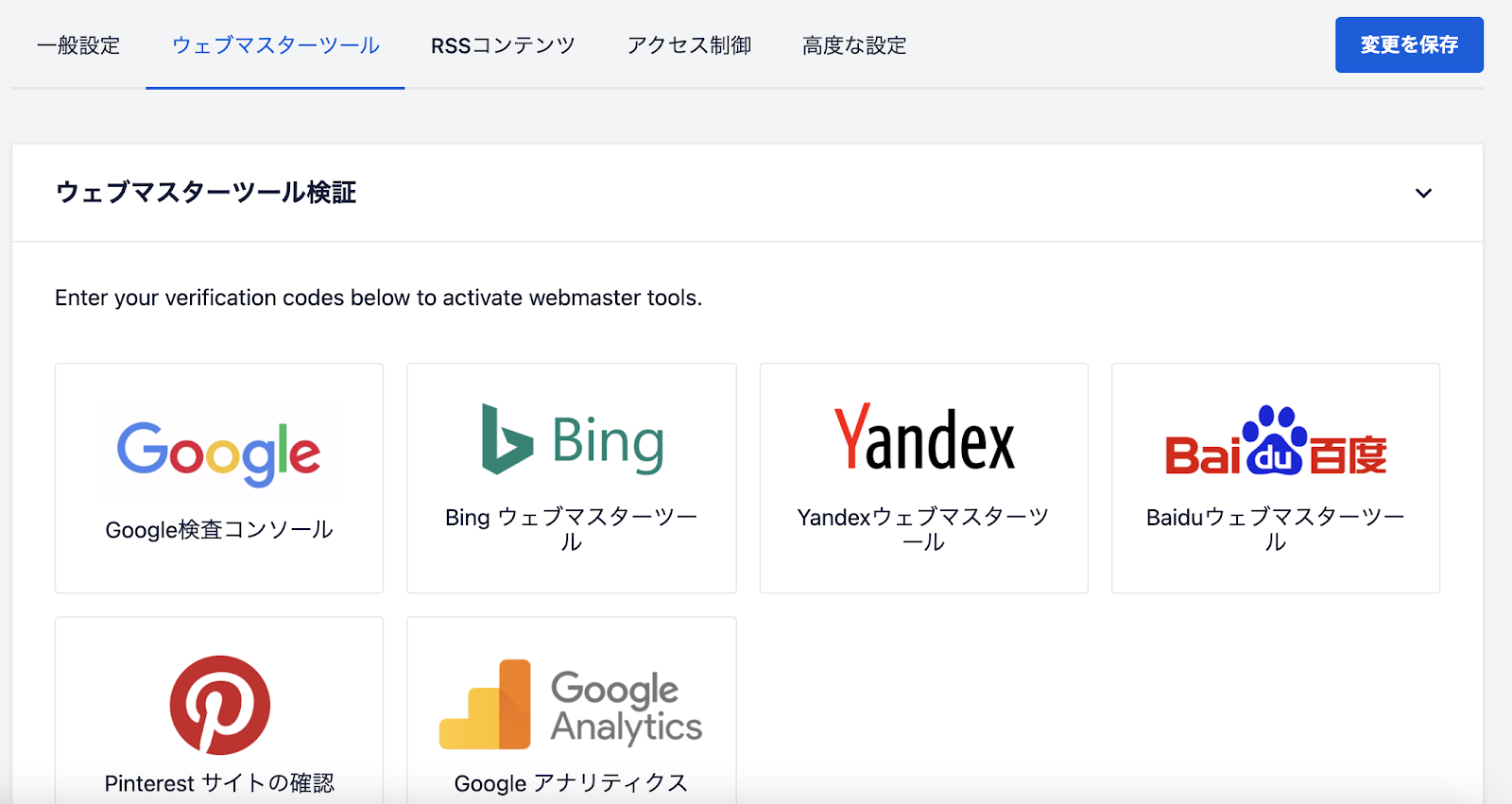This screenshot has height=804, width=1512.
Task: Go to the アクセス制御 tab
Action: [x=689, y=45]
